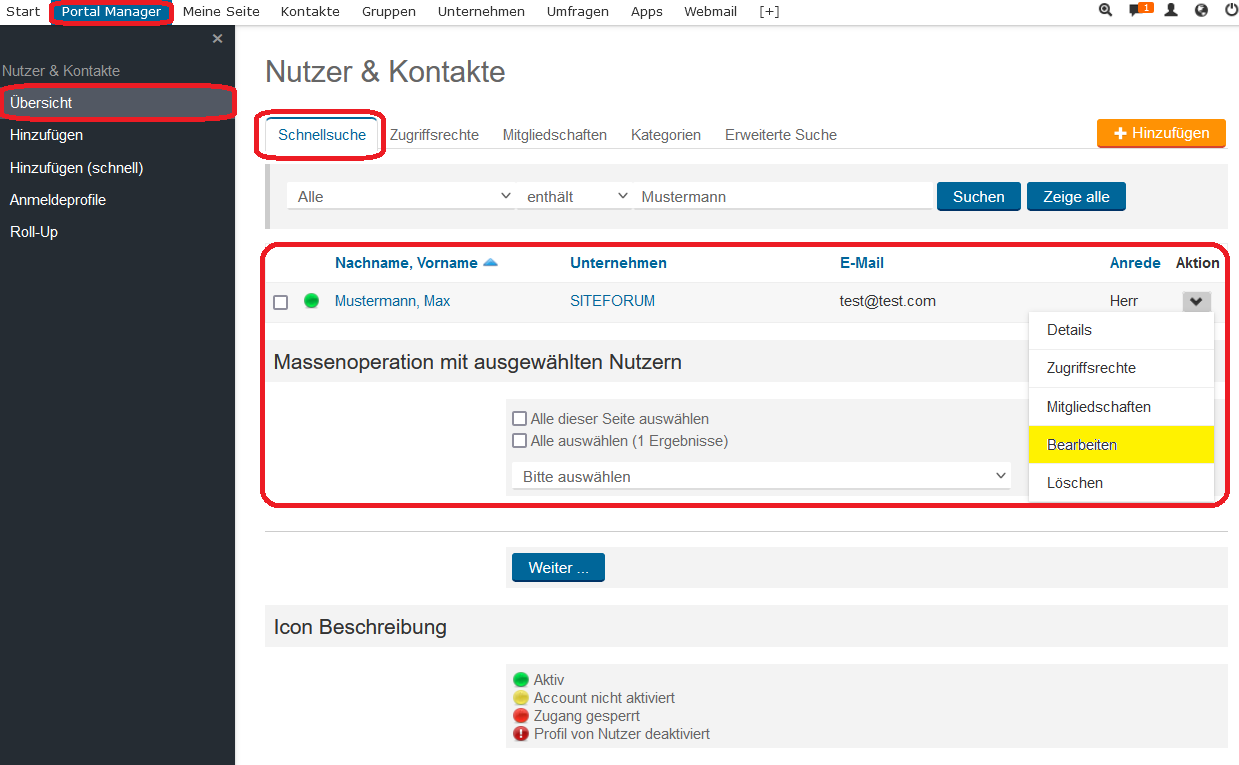1239x765 pixels.
Task: Tick the checkbox in the Mustermann, Max row
Action: coord(281,302)
